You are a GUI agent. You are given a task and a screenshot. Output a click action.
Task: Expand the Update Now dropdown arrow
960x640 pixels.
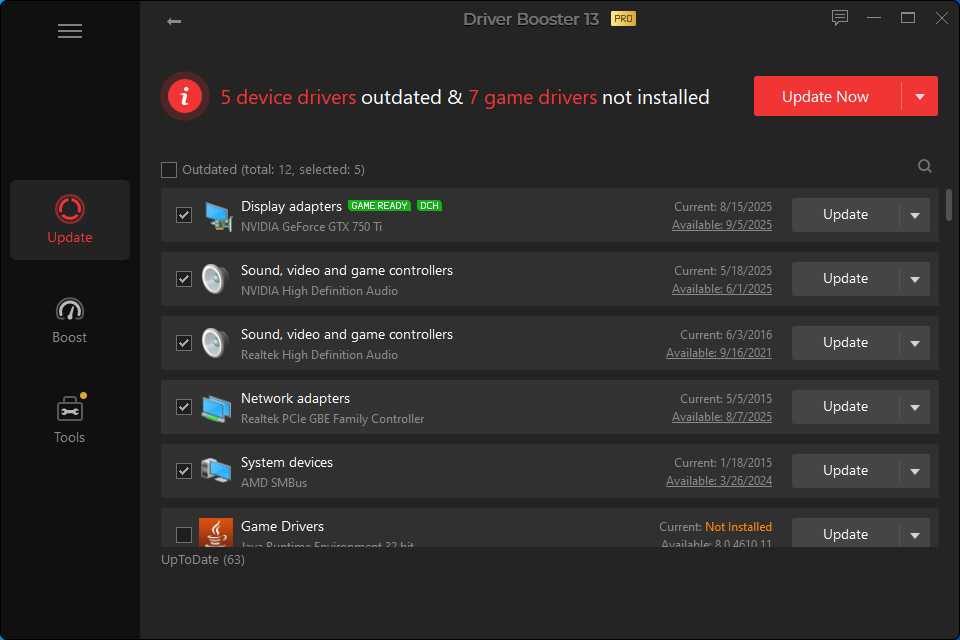(919, 96)
